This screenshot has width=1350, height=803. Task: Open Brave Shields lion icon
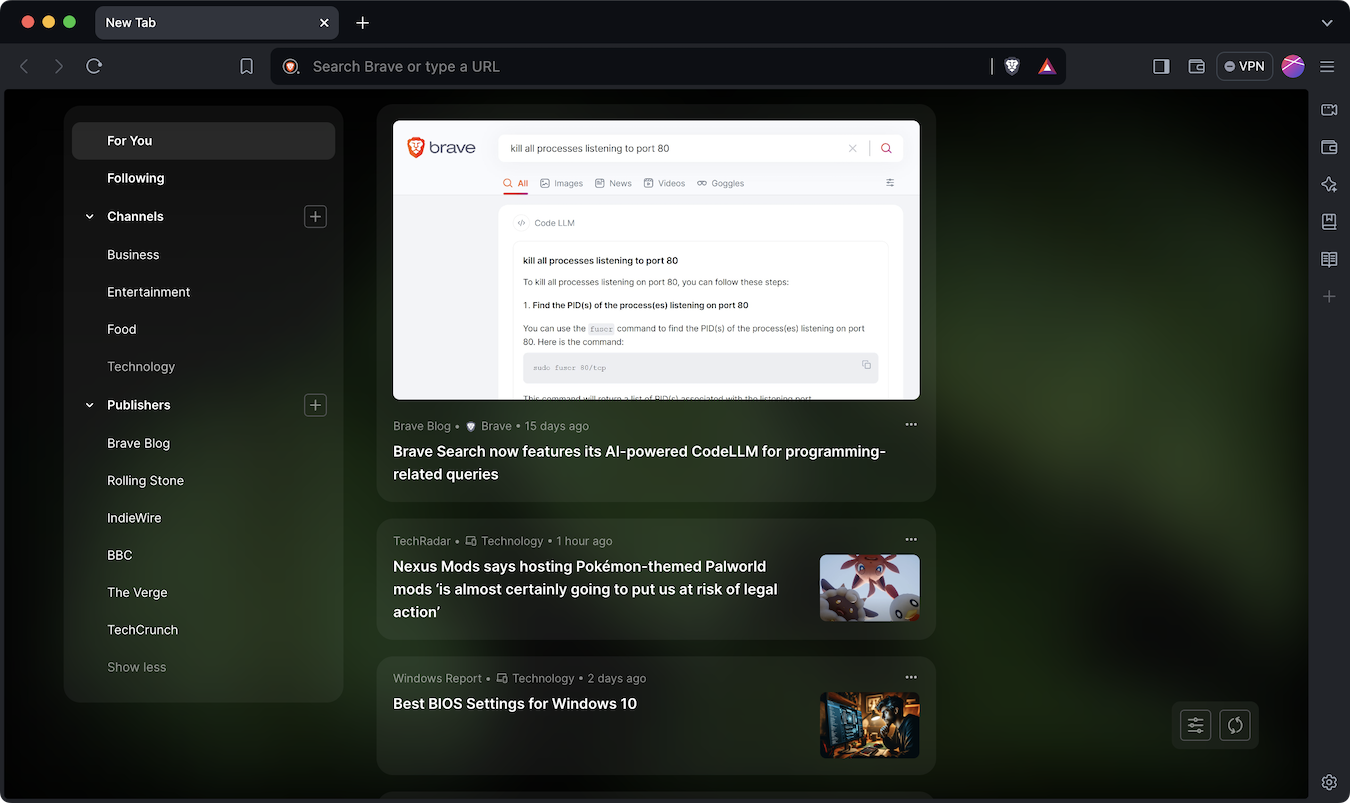1012,66
